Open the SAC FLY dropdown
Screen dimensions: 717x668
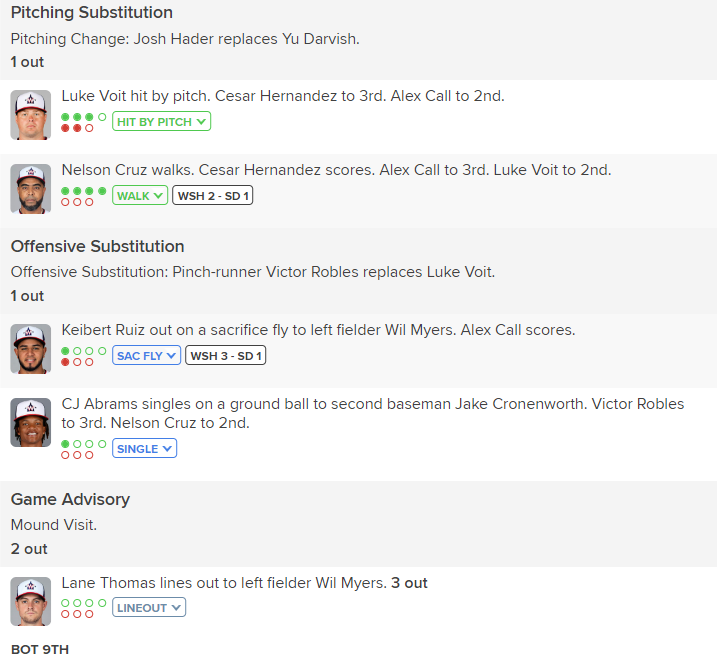[146, 356]
